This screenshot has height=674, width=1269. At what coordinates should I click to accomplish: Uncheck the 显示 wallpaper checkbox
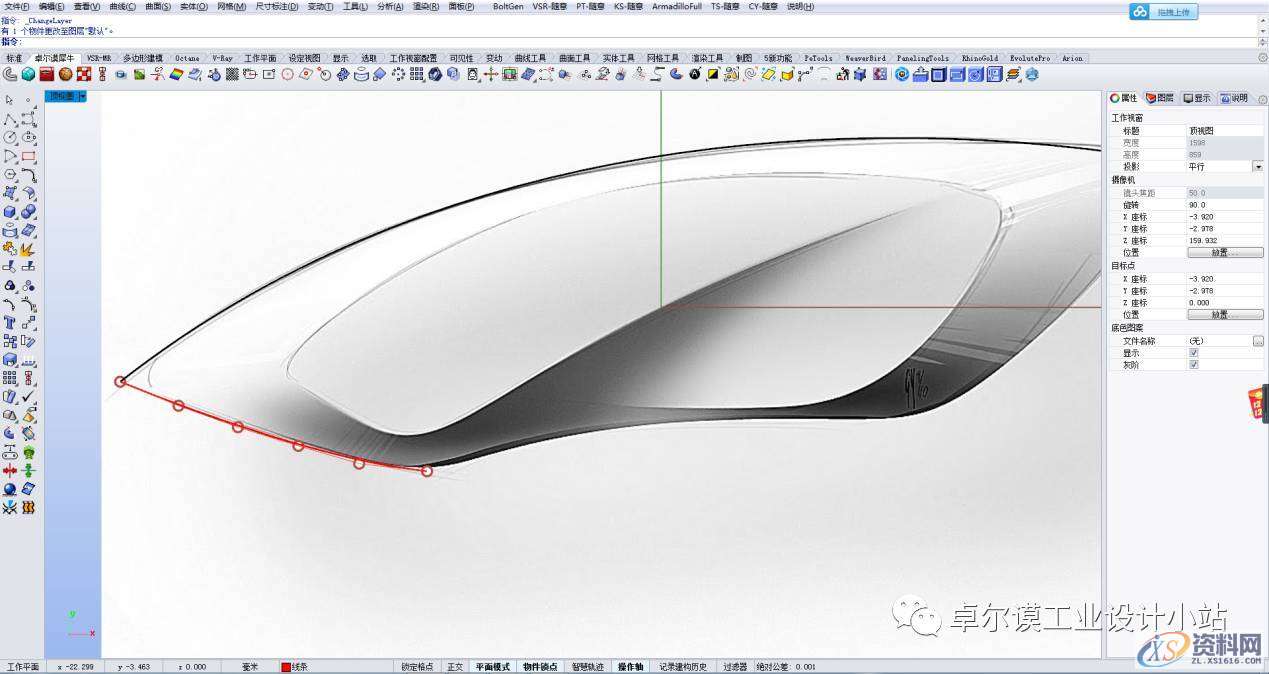1193,353
